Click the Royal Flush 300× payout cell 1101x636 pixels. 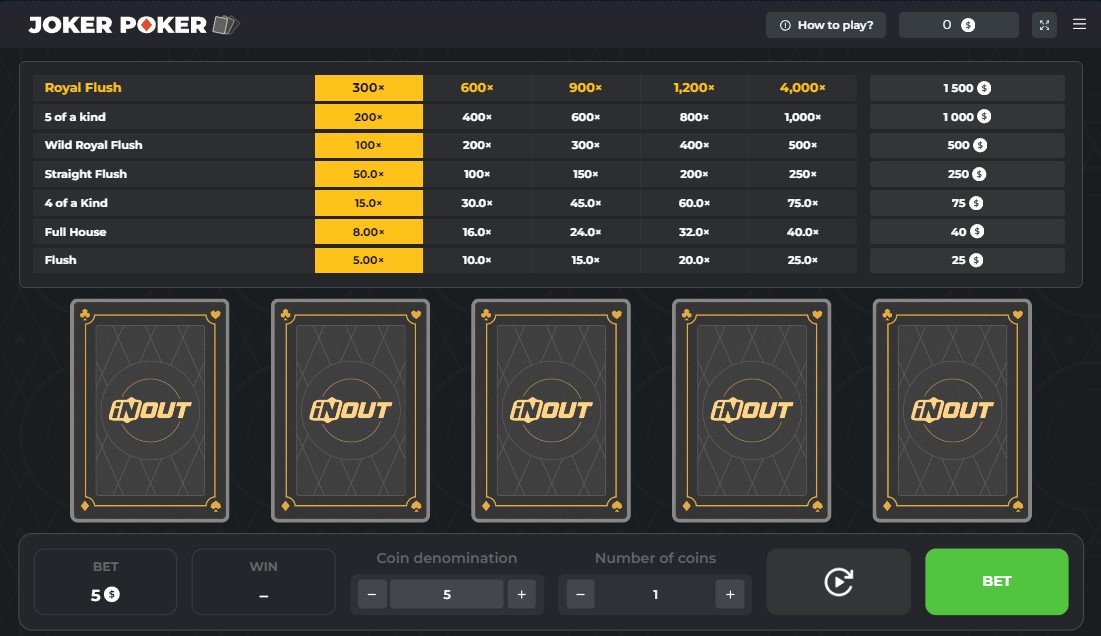pyautogui.click(x=368, y=88)
